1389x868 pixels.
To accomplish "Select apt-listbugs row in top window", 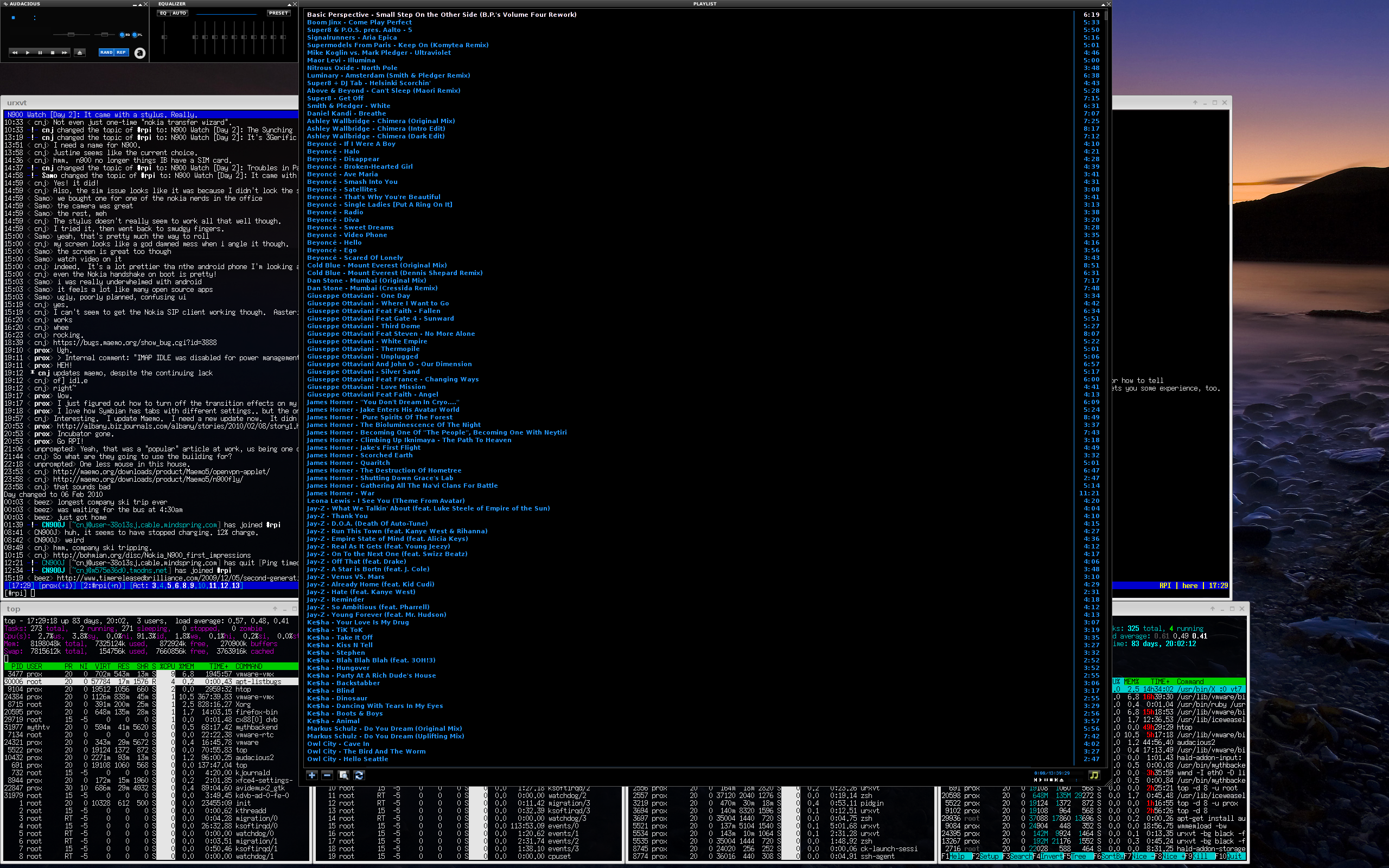I will pyautogui.click(x=150, y=681).
